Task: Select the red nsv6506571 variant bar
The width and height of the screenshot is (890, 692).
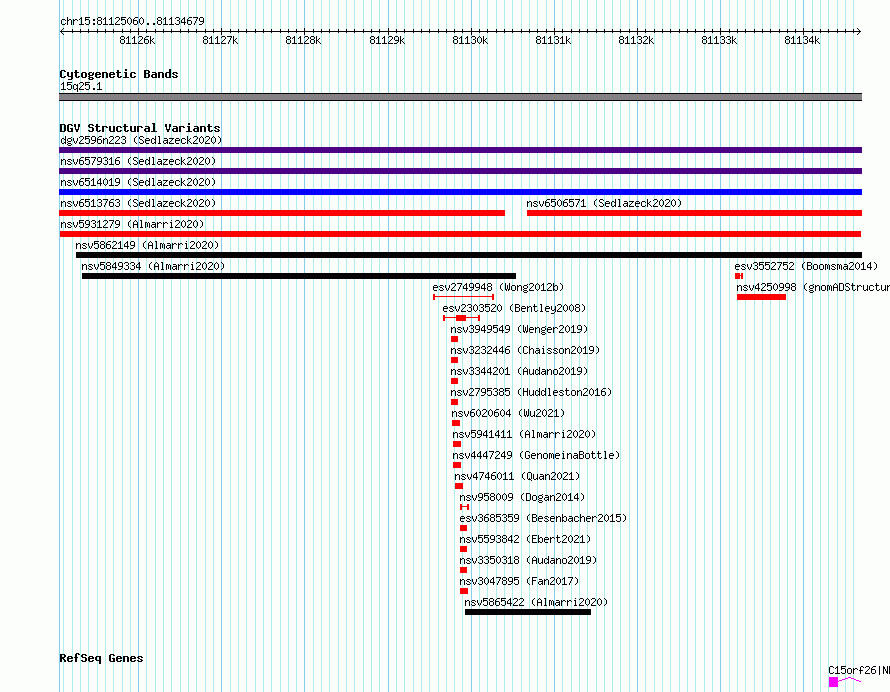Action: [x=694, y=213]
